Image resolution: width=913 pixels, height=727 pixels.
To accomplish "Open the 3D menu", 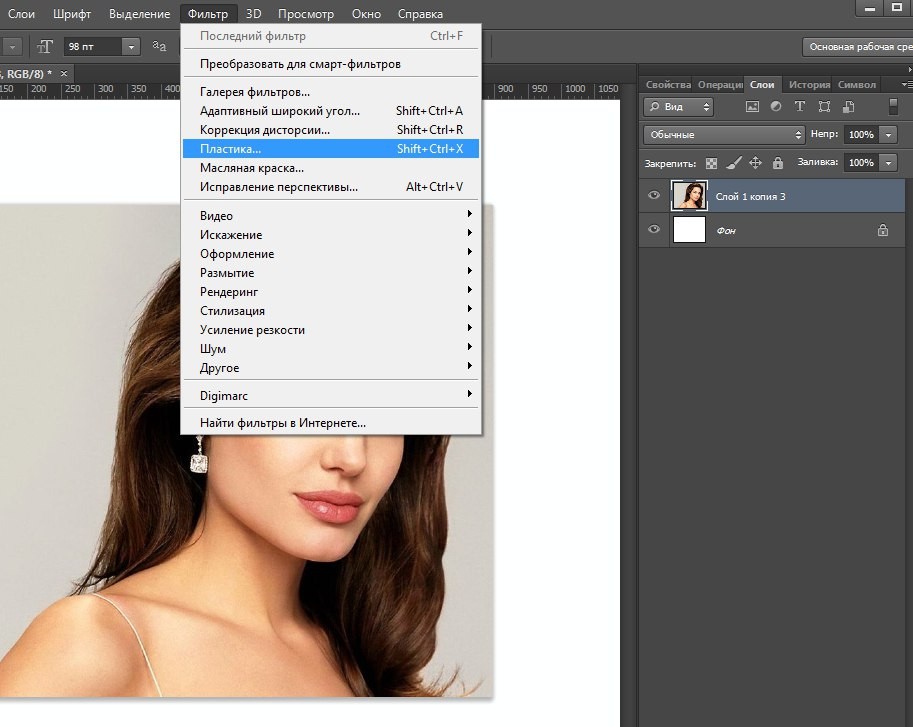I will tap(253, 13).
